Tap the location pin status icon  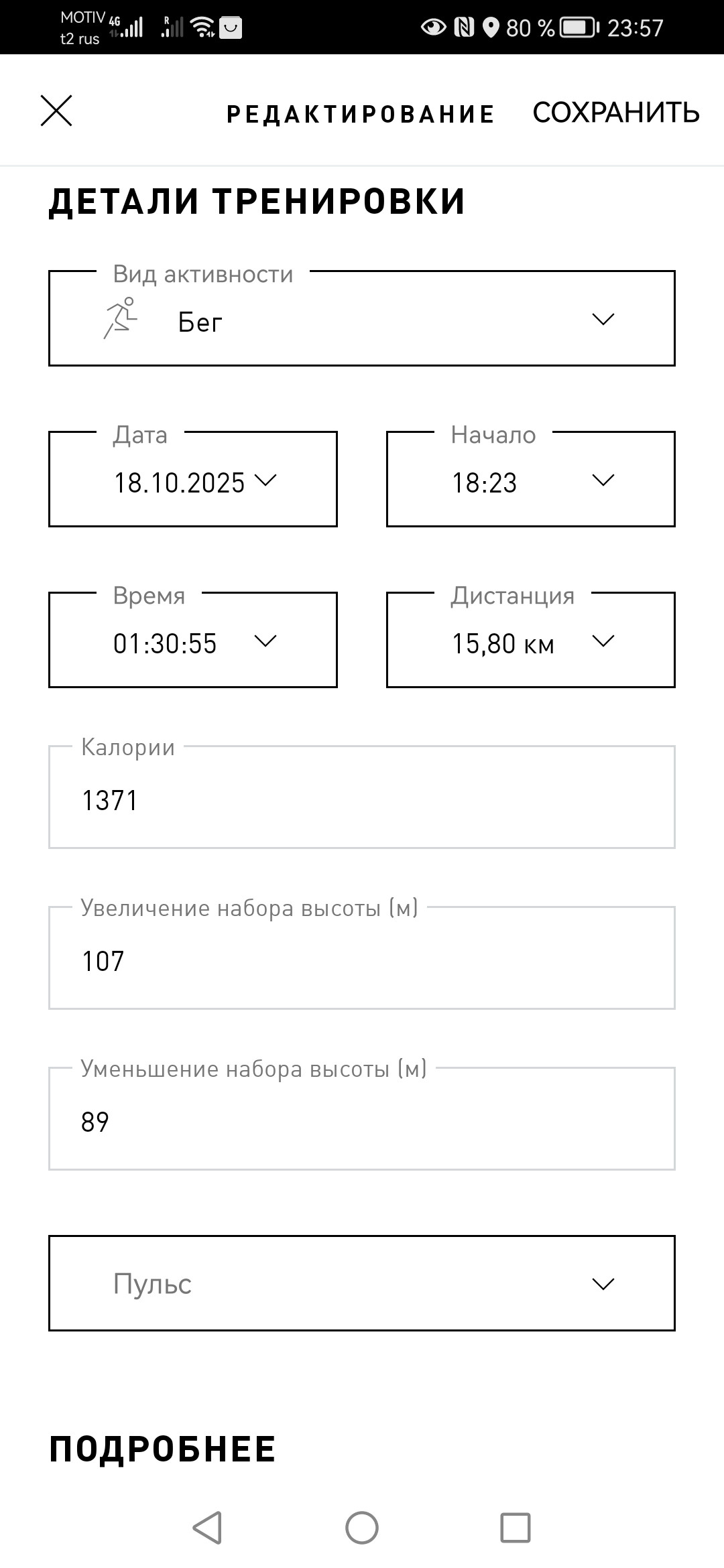tap(491, 28)
